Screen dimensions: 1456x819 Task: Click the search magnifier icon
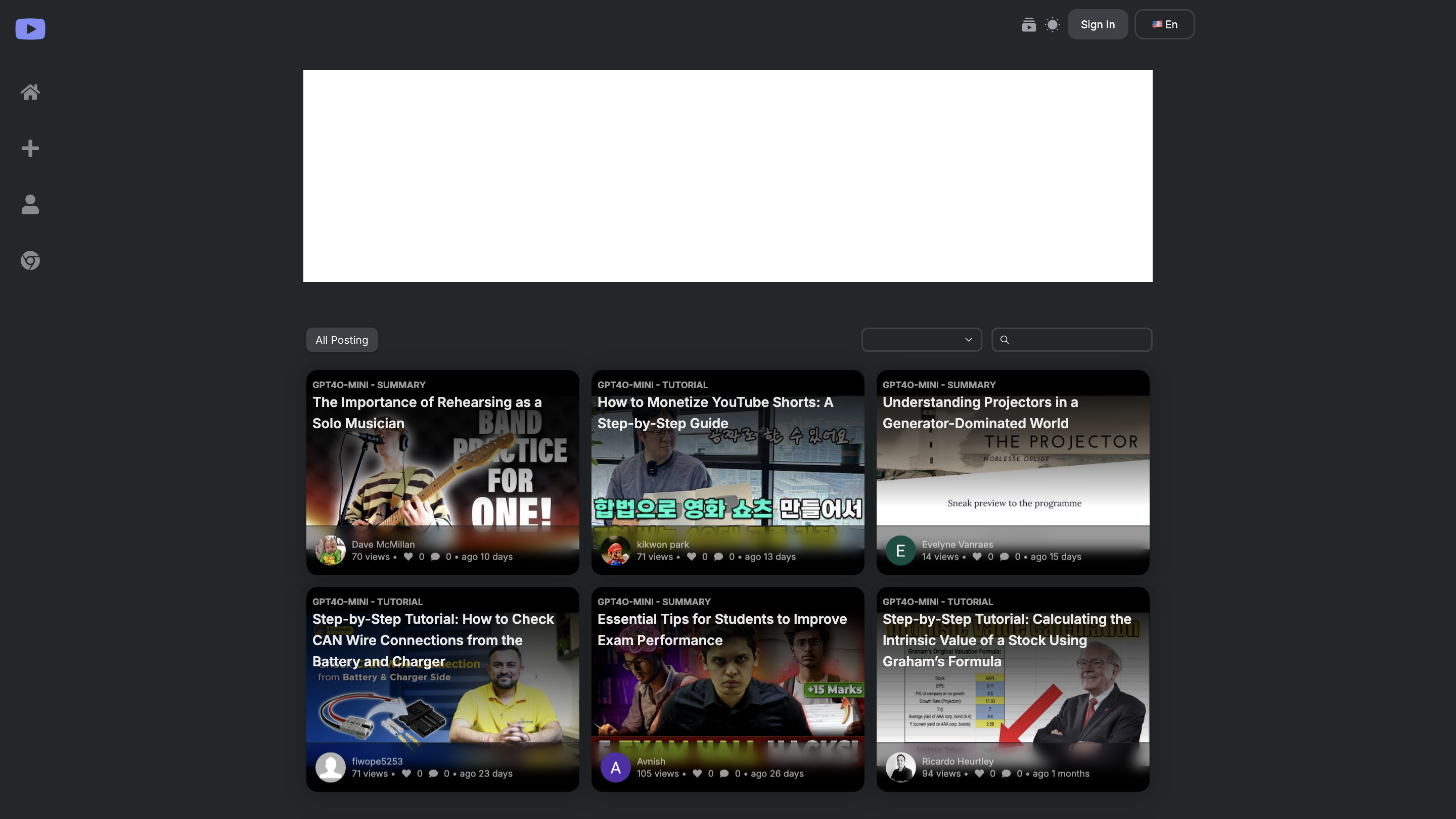1006,340
